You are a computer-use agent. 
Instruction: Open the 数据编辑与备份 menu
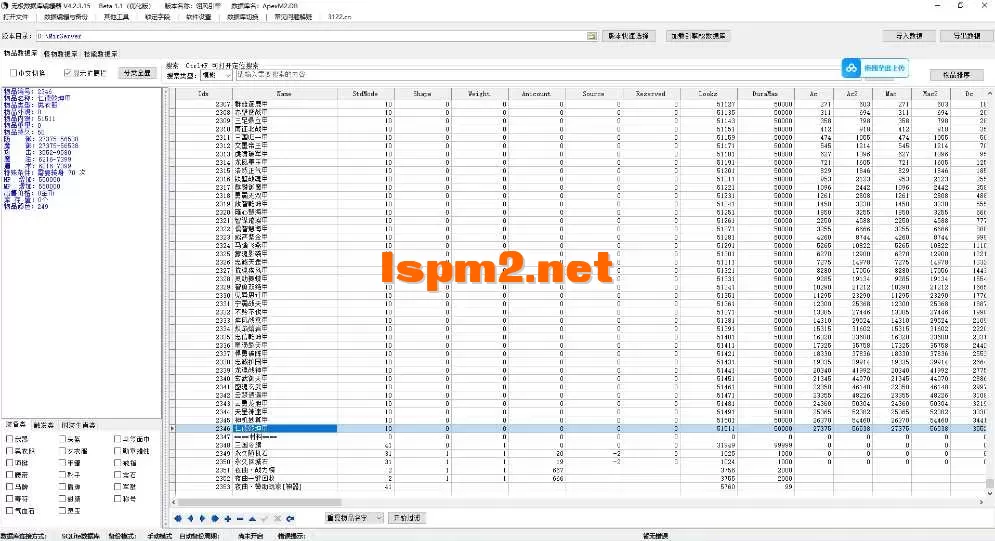point(66,17)
